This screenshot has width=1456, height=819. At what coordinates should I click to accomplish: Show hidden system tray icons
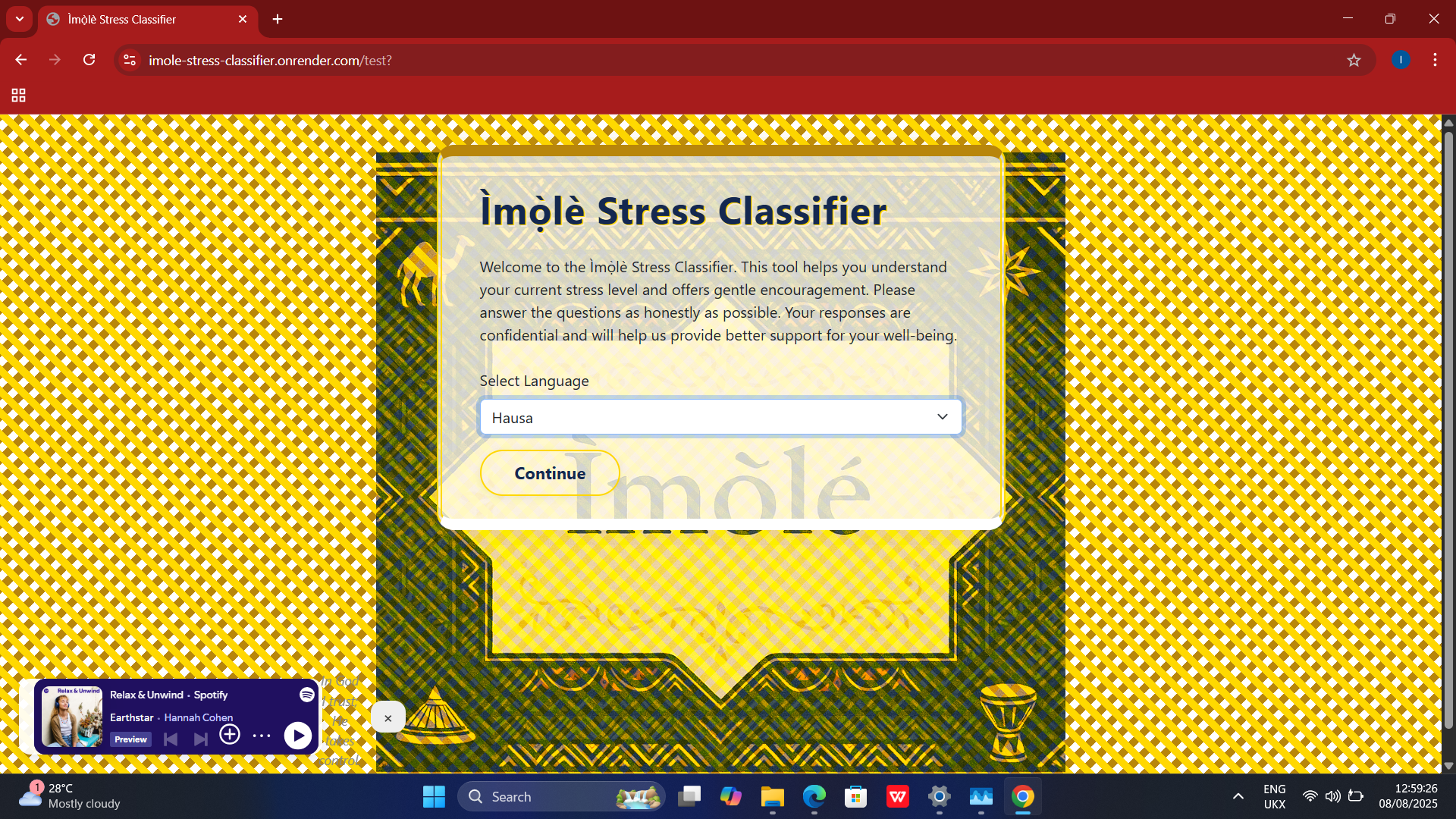click(1238, 796)
